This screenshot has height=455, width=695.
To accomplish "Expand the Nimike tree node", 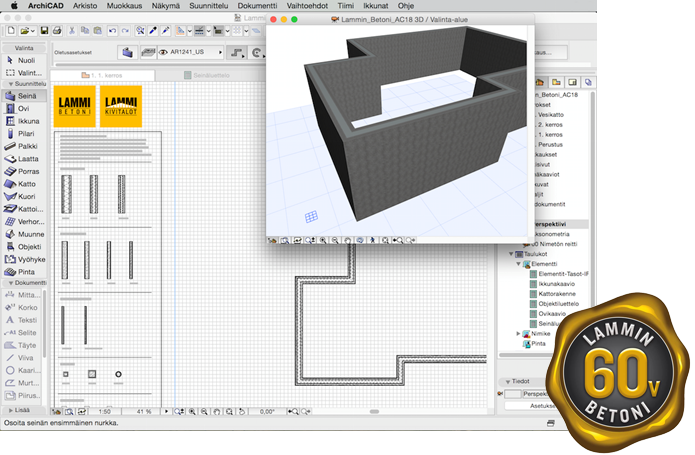I will 518,333.
